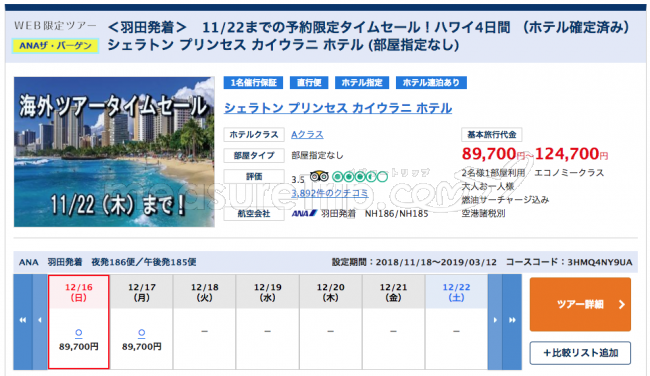Select the 12/17 (月) date column
The width and height of the screenshot is (650, 376).
coord(142,322)
